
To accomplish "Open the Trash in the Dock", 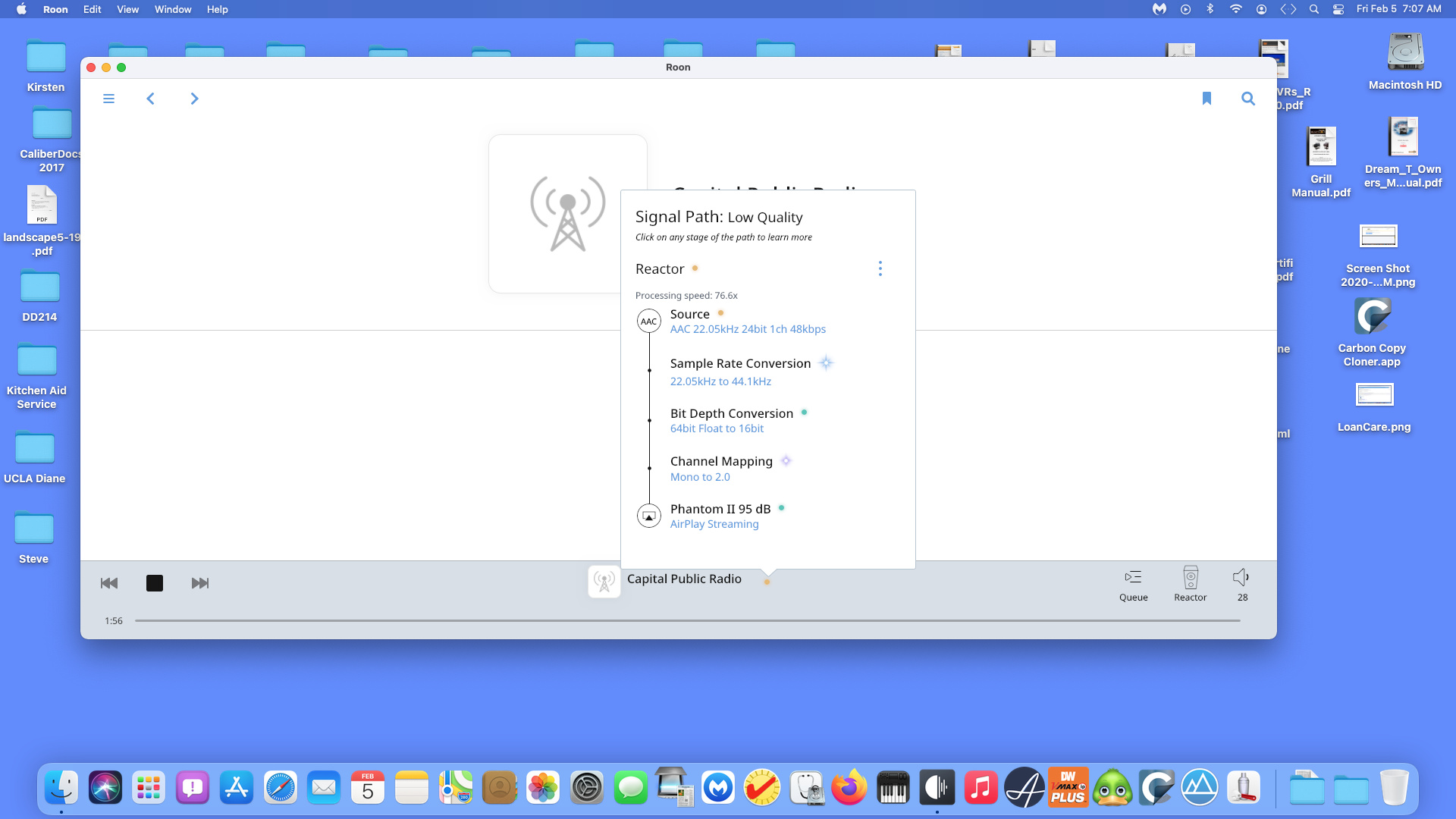I will tap(1394, 788).
